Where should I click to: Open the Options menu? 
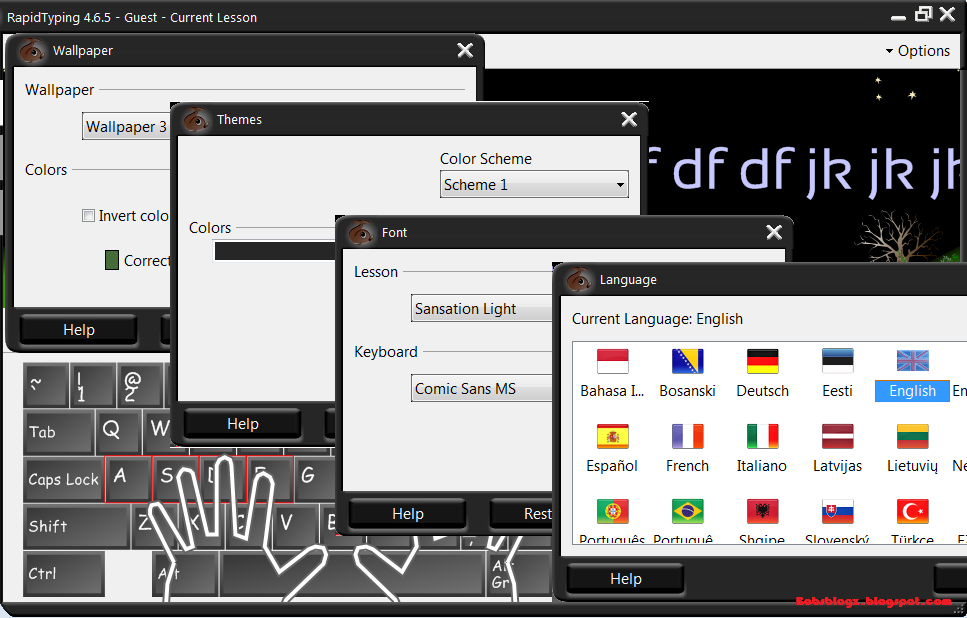pyautogui.click(x=918, y=51)
